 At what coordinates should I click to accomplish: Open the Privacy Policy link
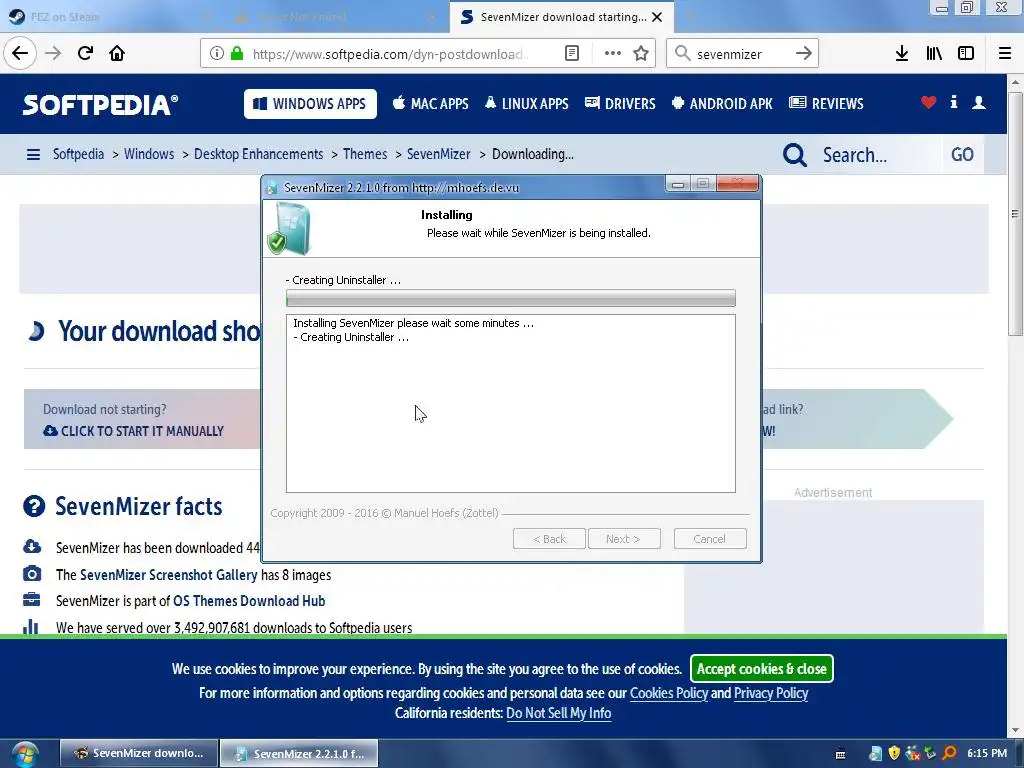tap(771, 693)
